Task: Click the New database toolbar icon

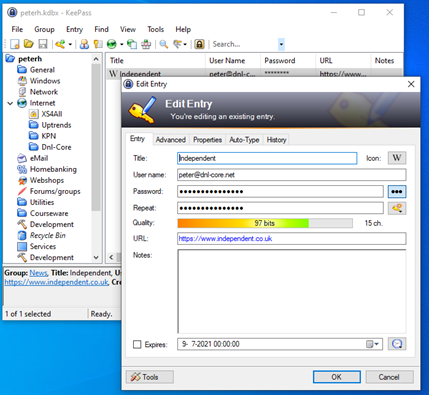Action: point(15,44)
